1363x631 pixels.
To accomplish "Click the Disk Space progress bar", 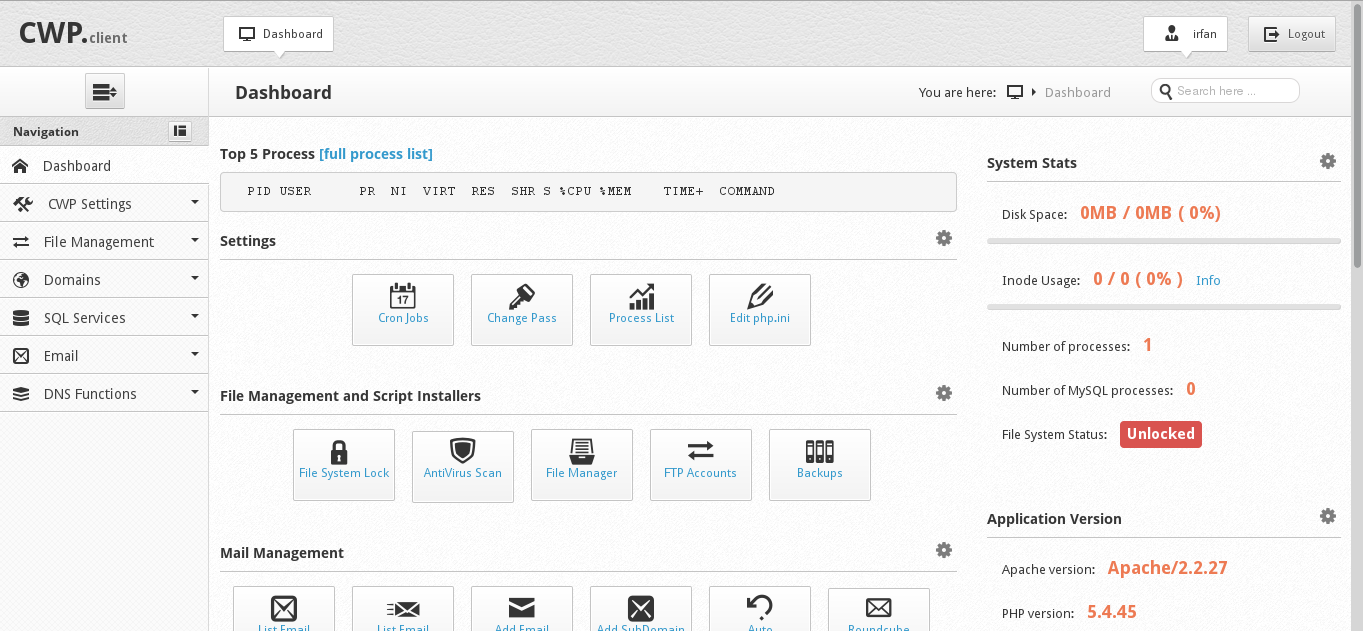I will point(1164,241).
